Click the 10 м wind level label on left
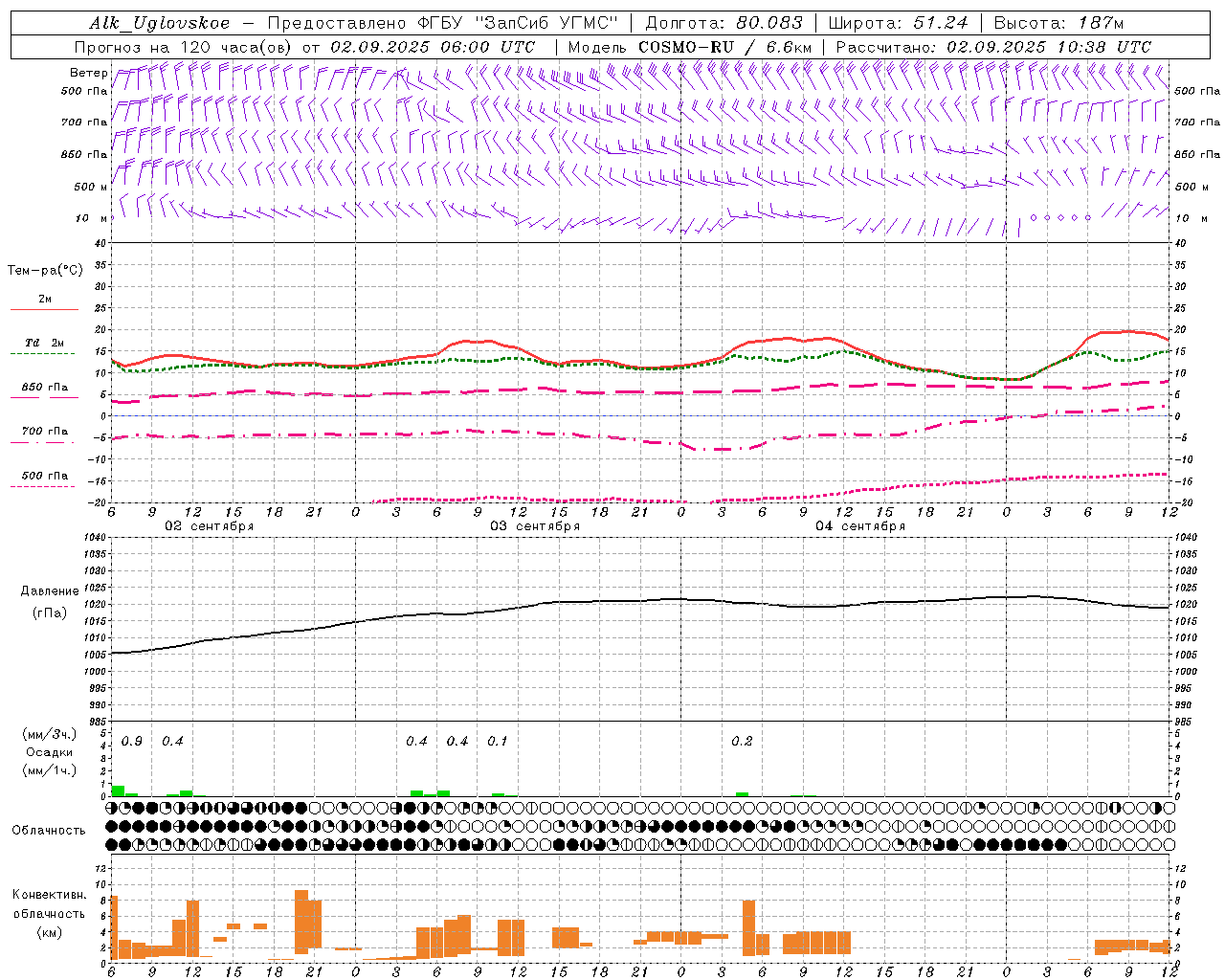 coord(92,219)
